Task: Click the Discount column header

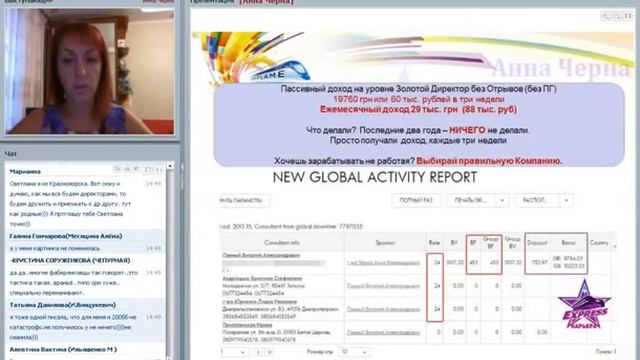Action: pos(537,242)
